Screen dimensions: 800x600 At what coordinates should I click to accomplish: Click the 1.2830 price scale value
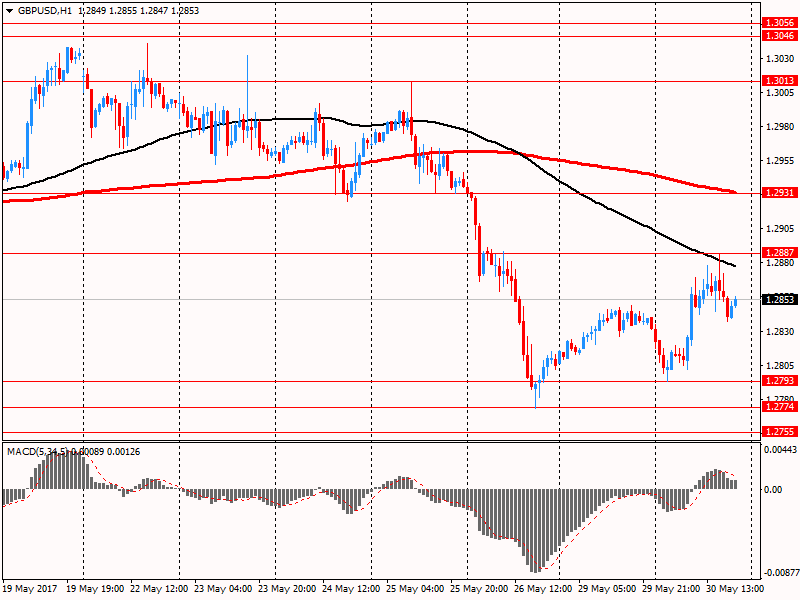781,332
